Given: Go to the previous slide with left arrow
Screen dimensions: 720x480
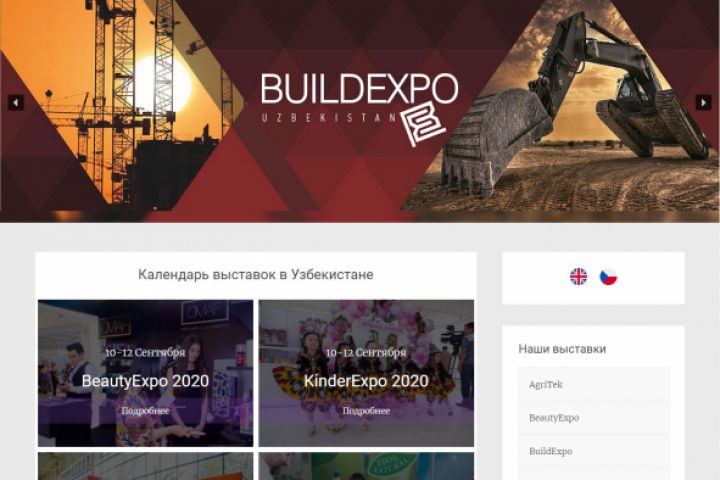Looking at the screenshot, I should coord(16,102).
